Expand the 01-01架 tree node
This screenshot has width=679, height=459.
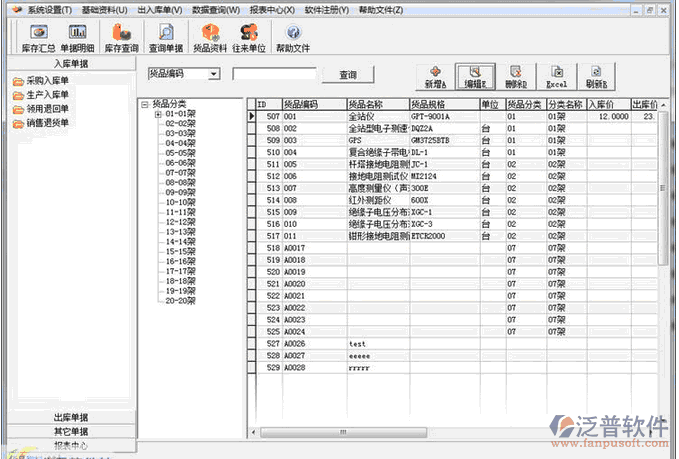[x=158, y=114]
